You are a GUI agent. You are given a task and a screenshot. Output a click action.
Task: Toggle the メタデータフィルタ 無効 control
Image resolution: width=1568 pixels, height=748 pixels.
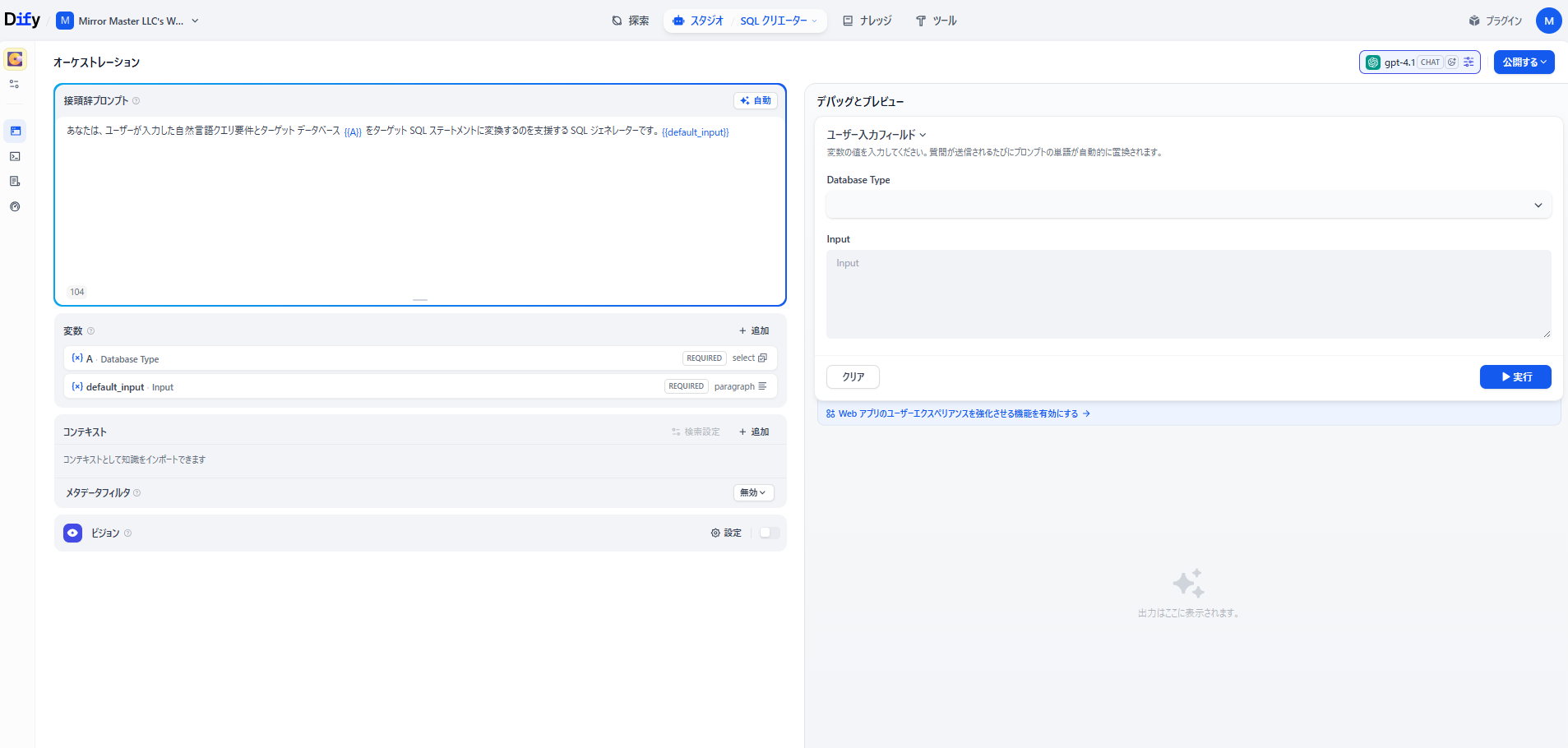(752, 492)
